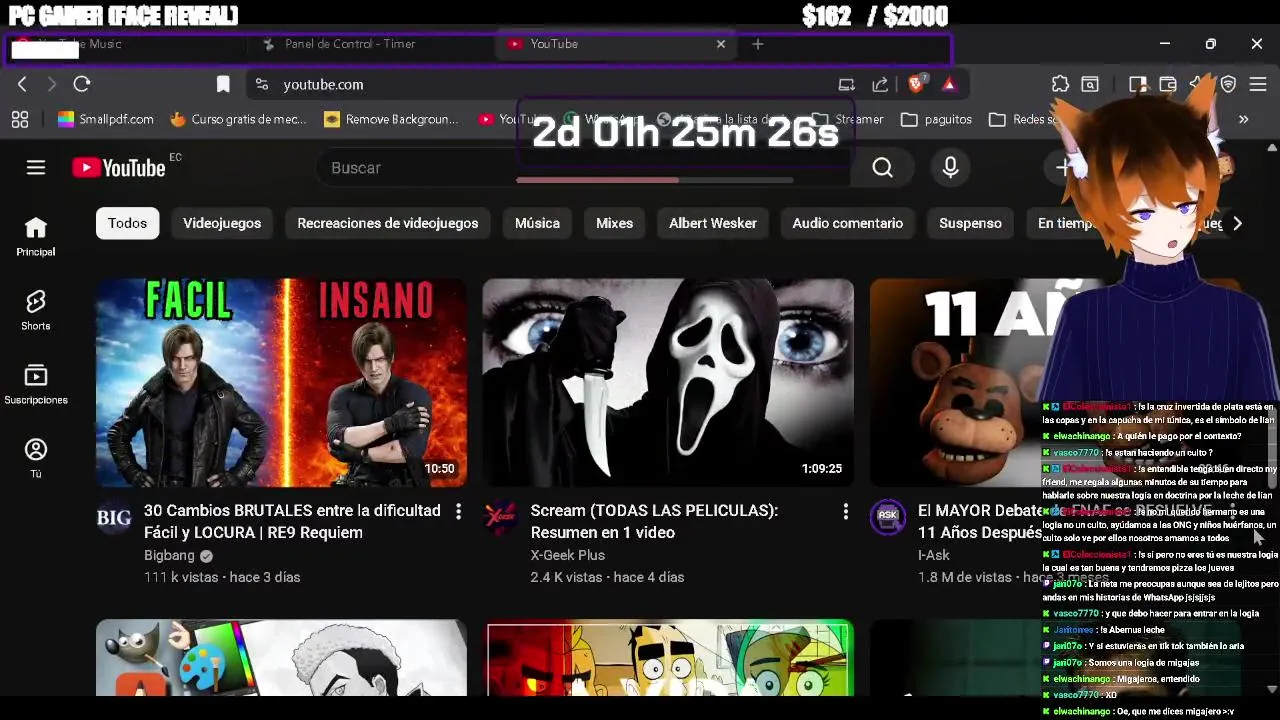The image size is (1280, 720).
Task: Switch to Panel de Control - Timer tab
Action: (x=350, y=44)
